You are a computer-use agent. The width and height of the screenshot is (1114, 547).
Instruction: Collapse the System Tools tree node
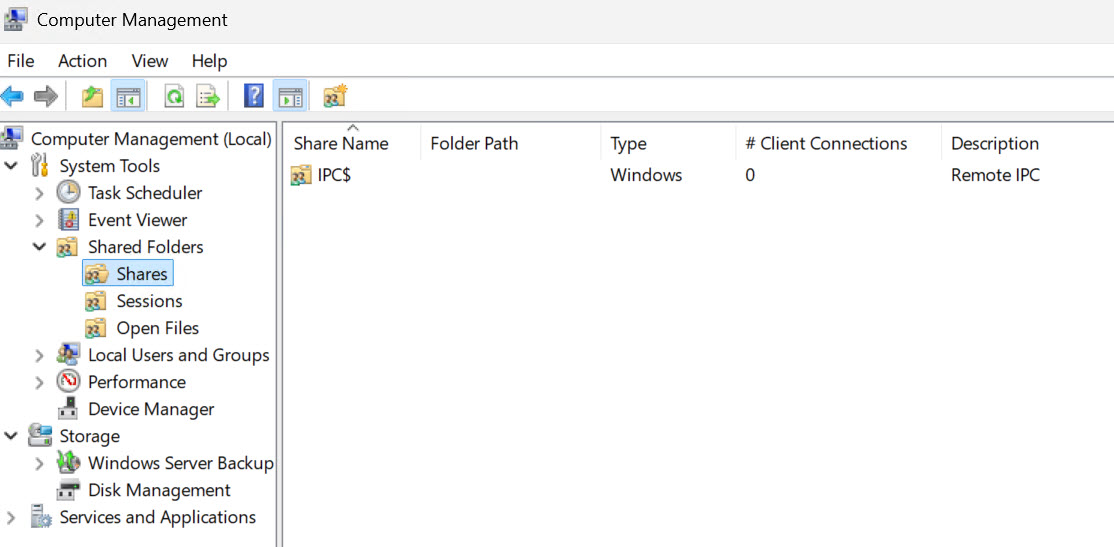tap(11, 166)
